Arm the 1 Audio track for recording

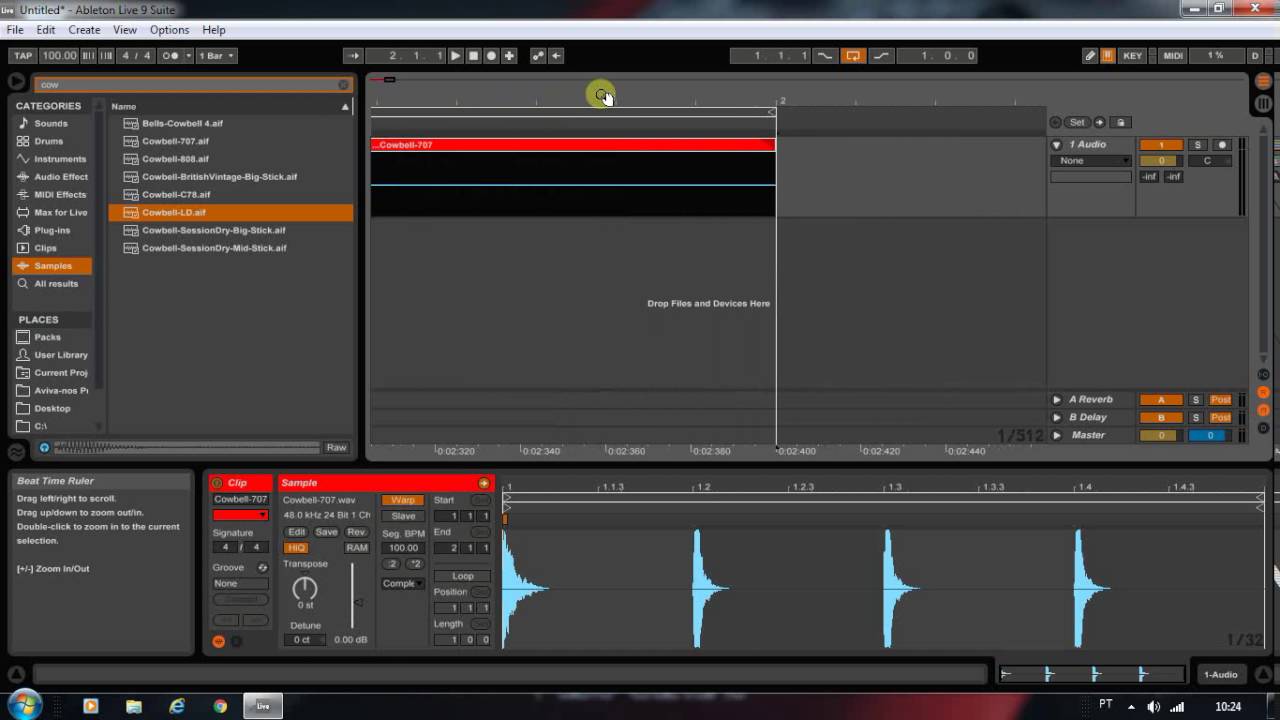click(x=1221, y=145)
